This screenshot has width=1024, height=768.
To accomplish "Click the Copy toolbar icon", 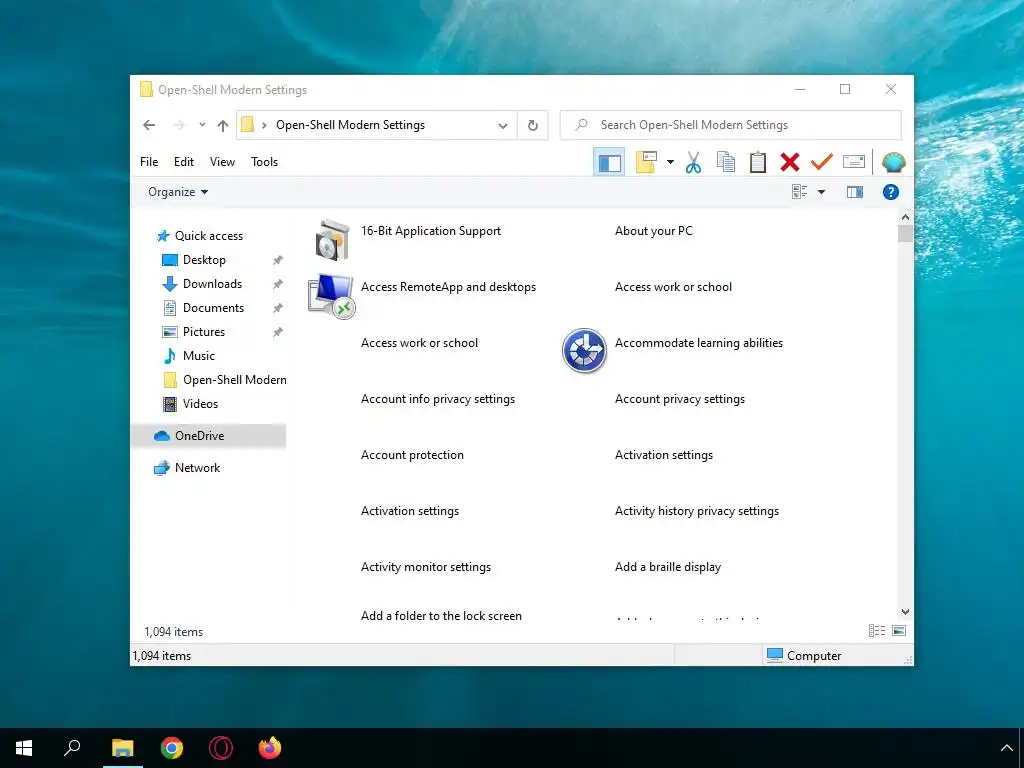I will [x=726, y=162].
